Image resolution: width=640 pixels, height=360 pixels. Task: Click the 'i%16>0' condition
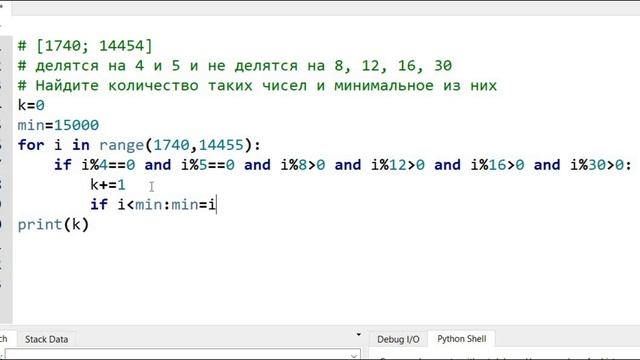coord(498,165)
